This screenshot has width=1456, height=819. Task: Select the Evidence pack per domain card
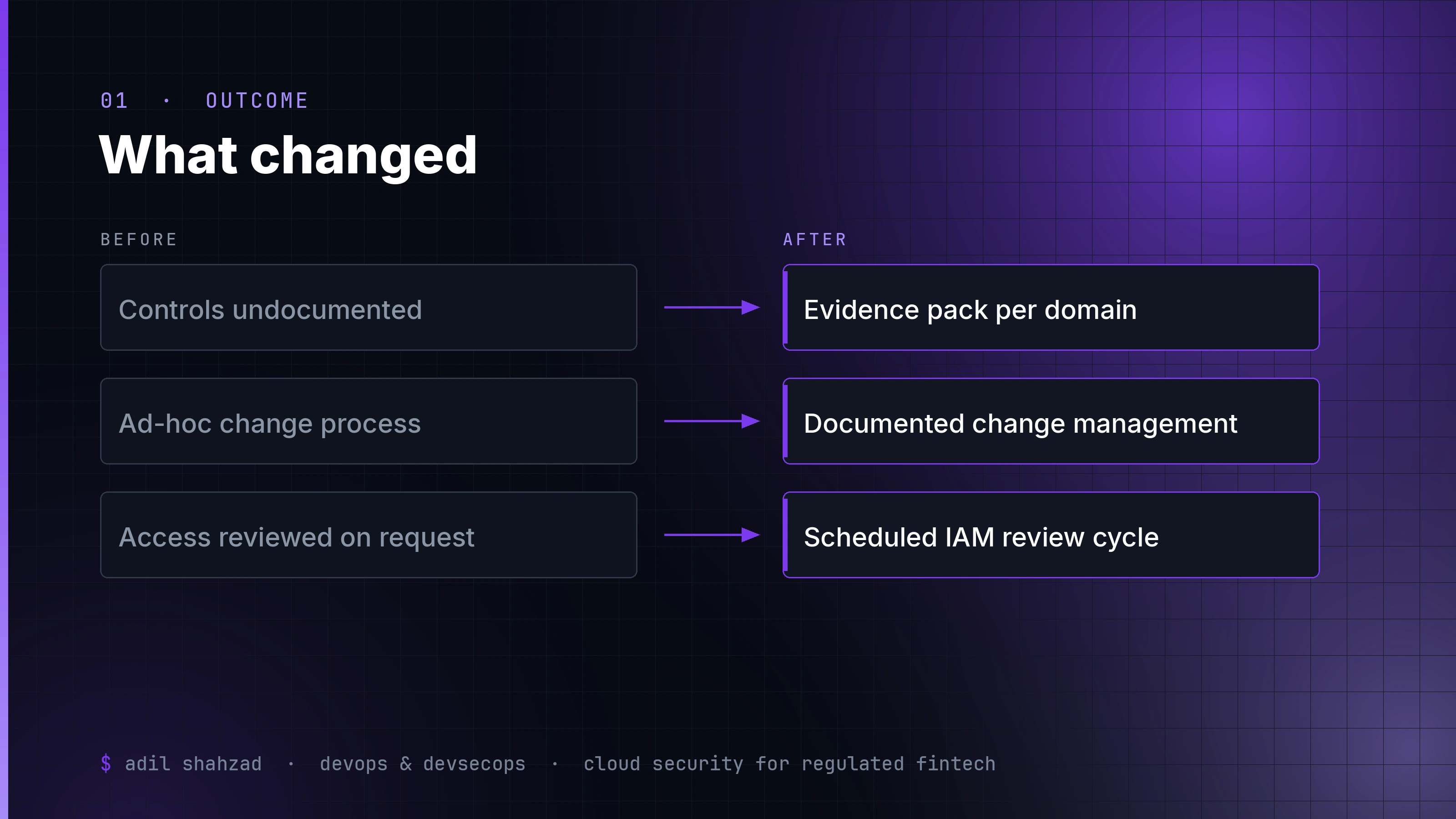coord(1051,308)
